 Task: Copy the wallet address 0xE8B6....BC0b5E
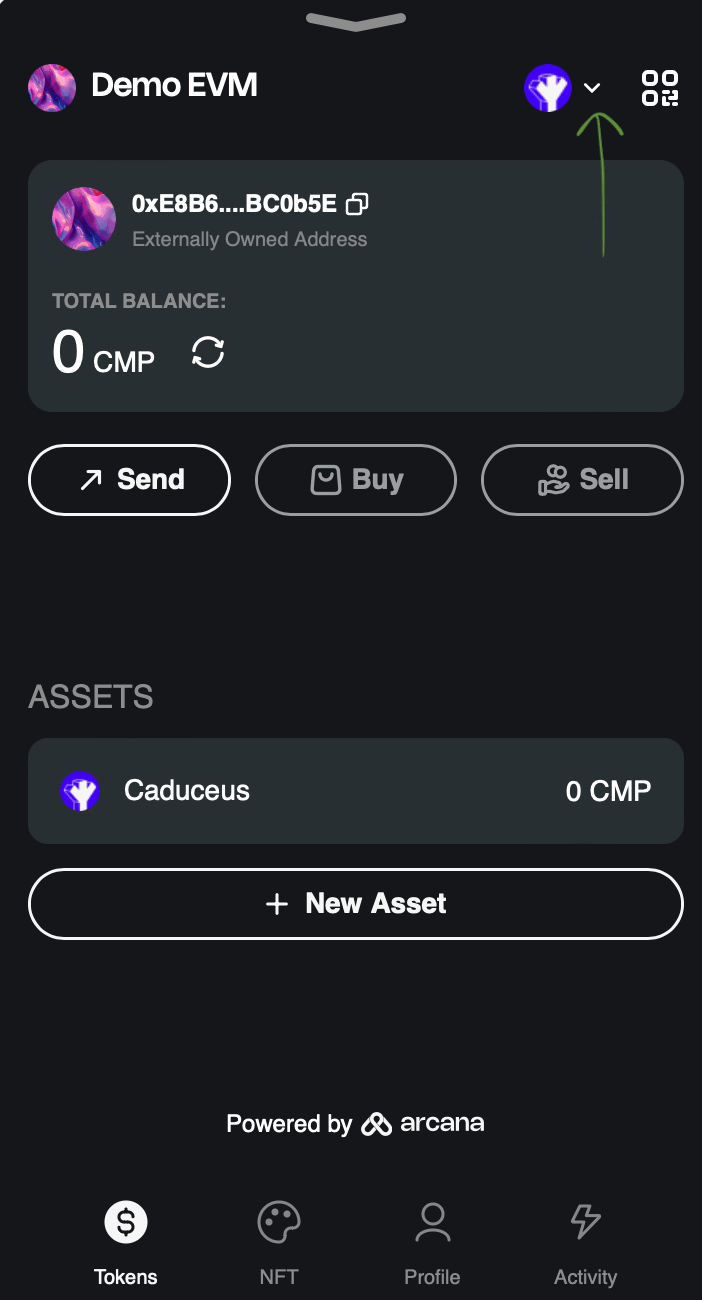[x=357, y=204]
